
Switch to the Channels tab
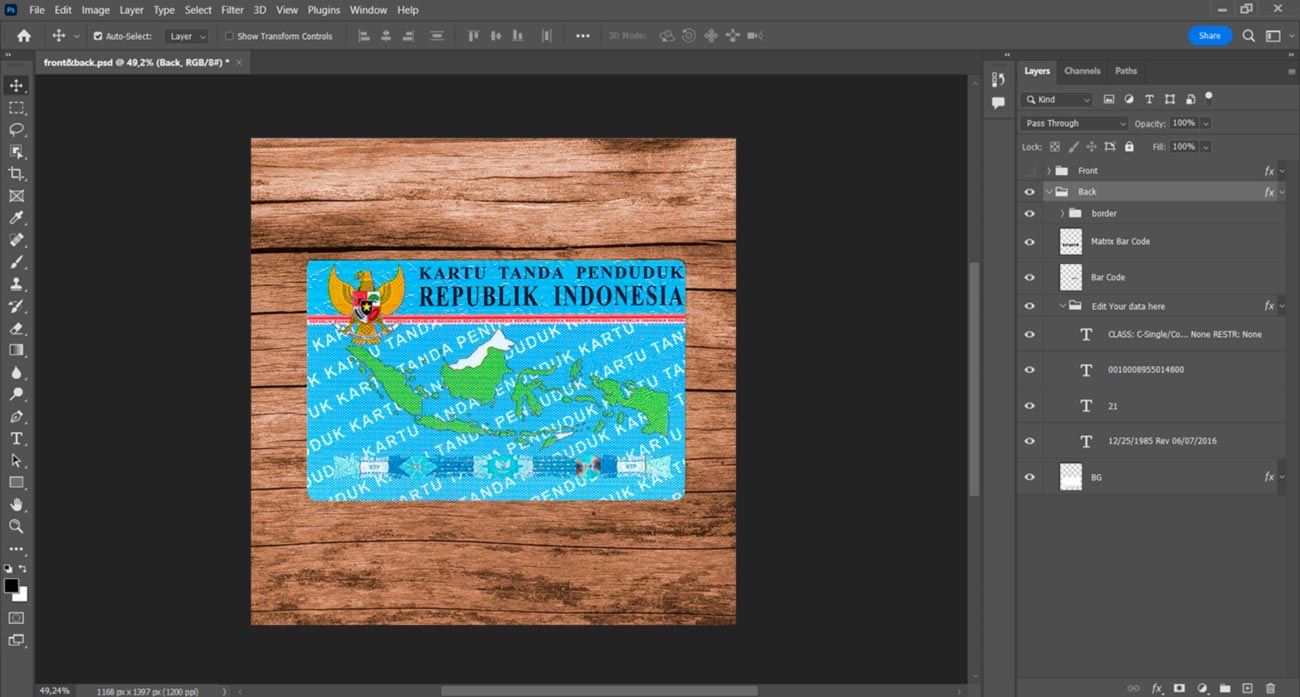click(x=1082, y=71)
